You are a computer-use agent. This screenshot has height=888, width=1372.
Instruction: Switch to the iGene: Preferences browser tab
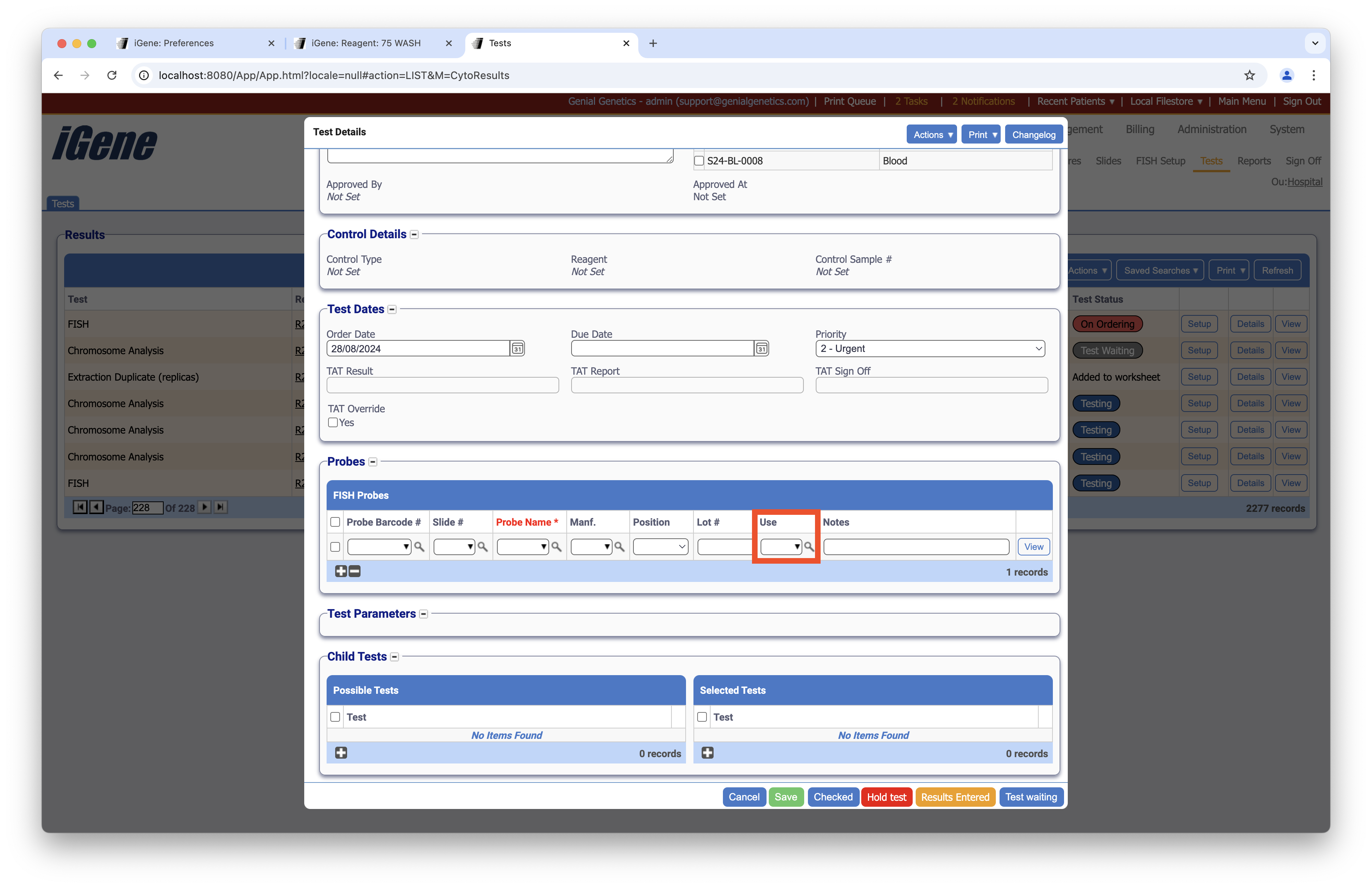173,43
